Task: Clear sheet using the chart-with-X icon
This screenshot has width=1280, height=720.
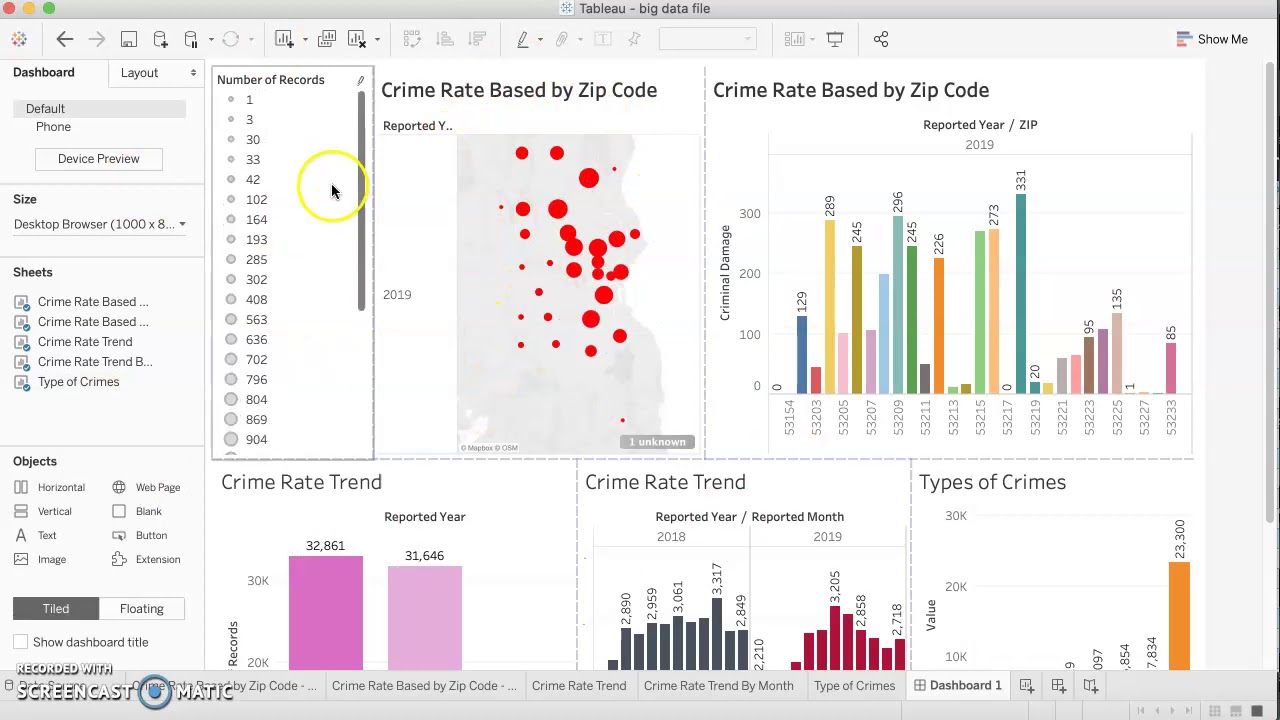Action: pos(357,39)
